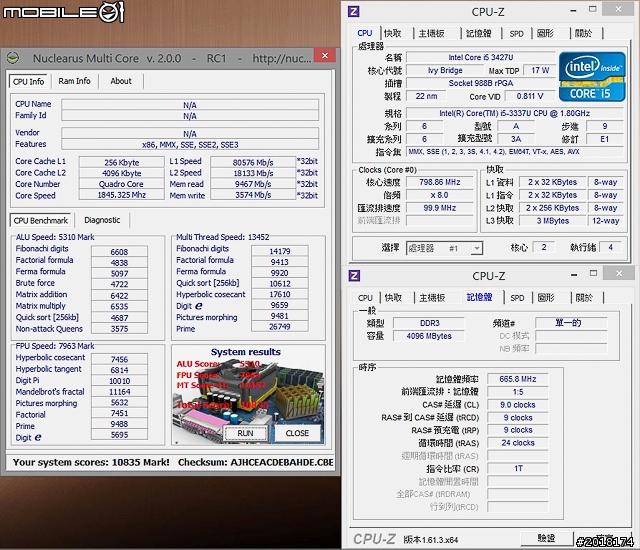Click the Intel Core i5 3427U name field

(481, 58)
